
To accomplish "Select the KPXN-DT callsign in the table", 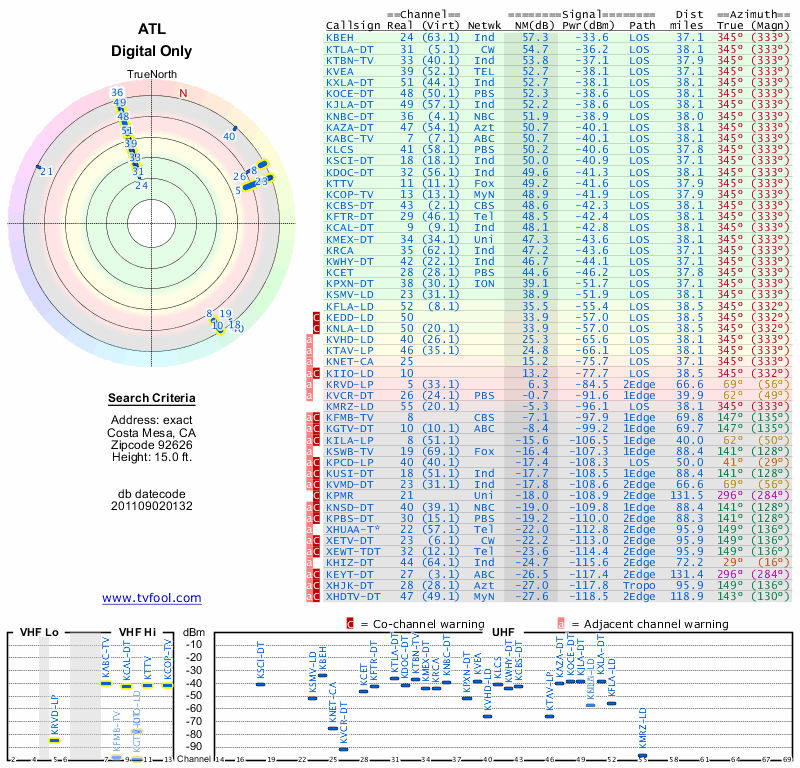I will coord(350,284).
